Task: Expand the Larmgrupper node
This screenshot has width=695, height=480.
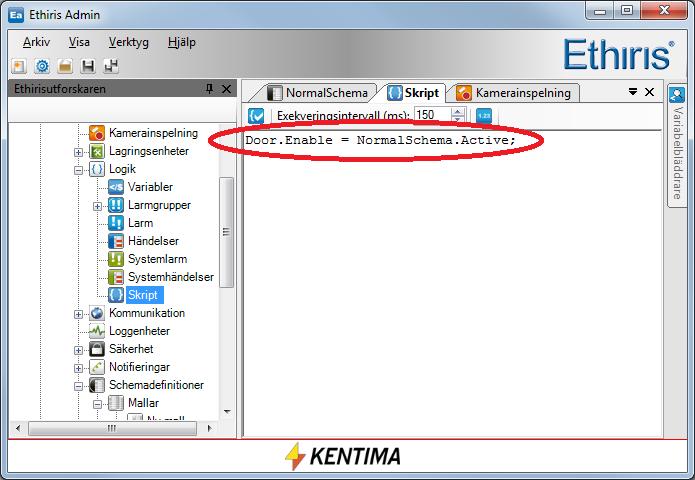Action: coord(98,206)
